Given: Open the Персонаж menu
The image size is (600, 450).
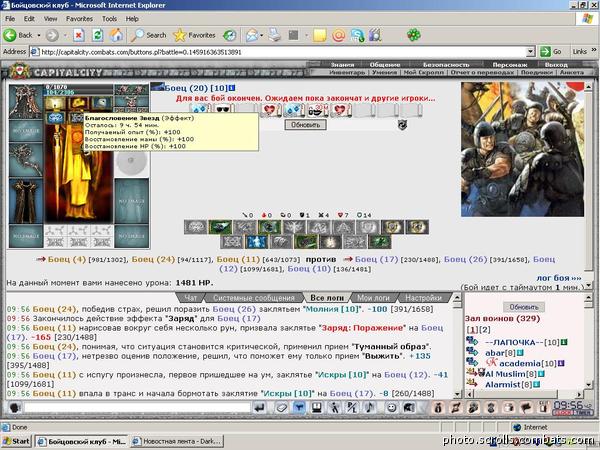Looking at the screenshot, I should [510, 65].
